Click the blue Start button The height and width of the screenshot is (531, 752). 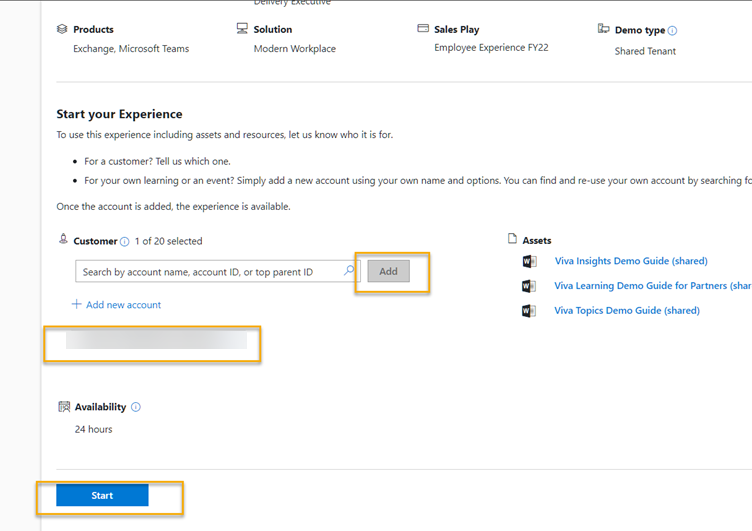point(102,495)
